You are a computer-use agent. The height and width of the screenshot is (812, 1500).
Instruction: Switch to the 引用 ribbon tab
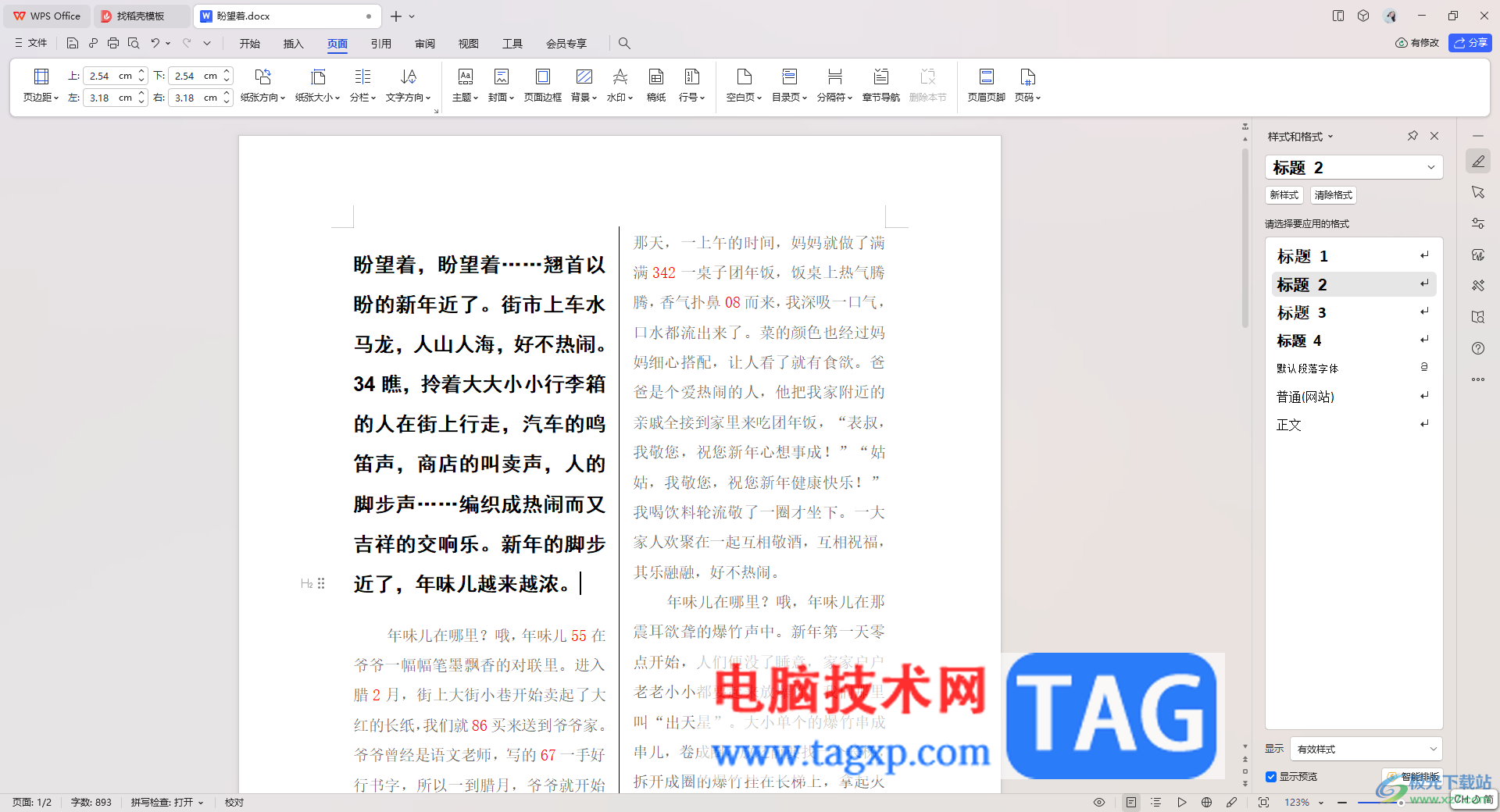tap(381, 44)
